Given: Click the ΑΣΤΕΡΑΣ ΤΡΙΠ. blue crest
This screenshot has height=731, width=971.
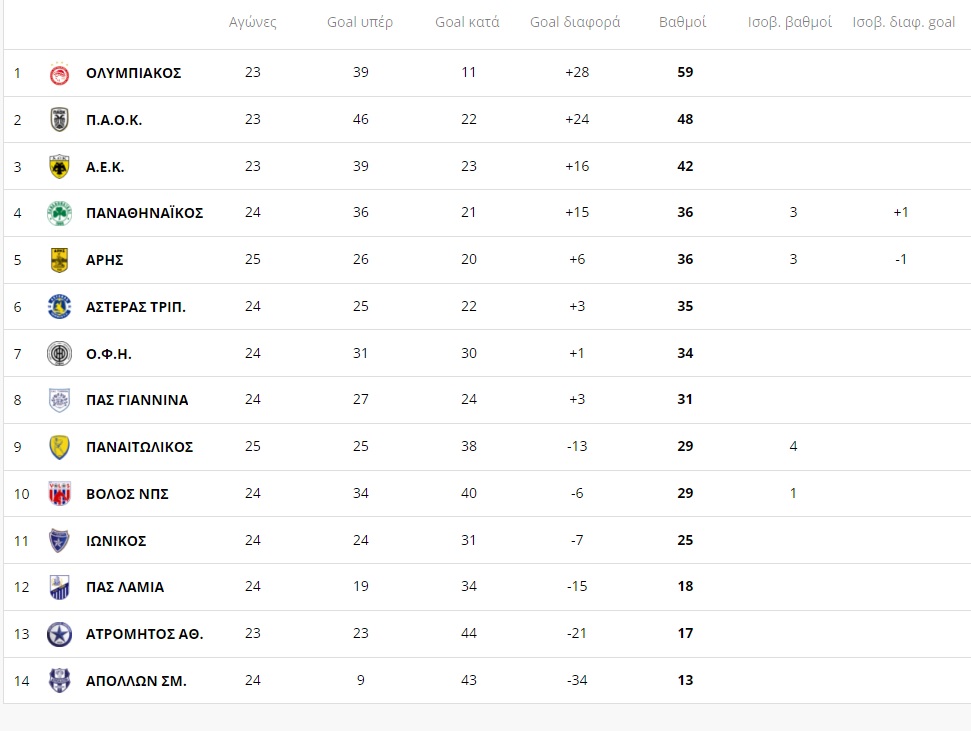Looking at the screenshot, I should [59, 307].
